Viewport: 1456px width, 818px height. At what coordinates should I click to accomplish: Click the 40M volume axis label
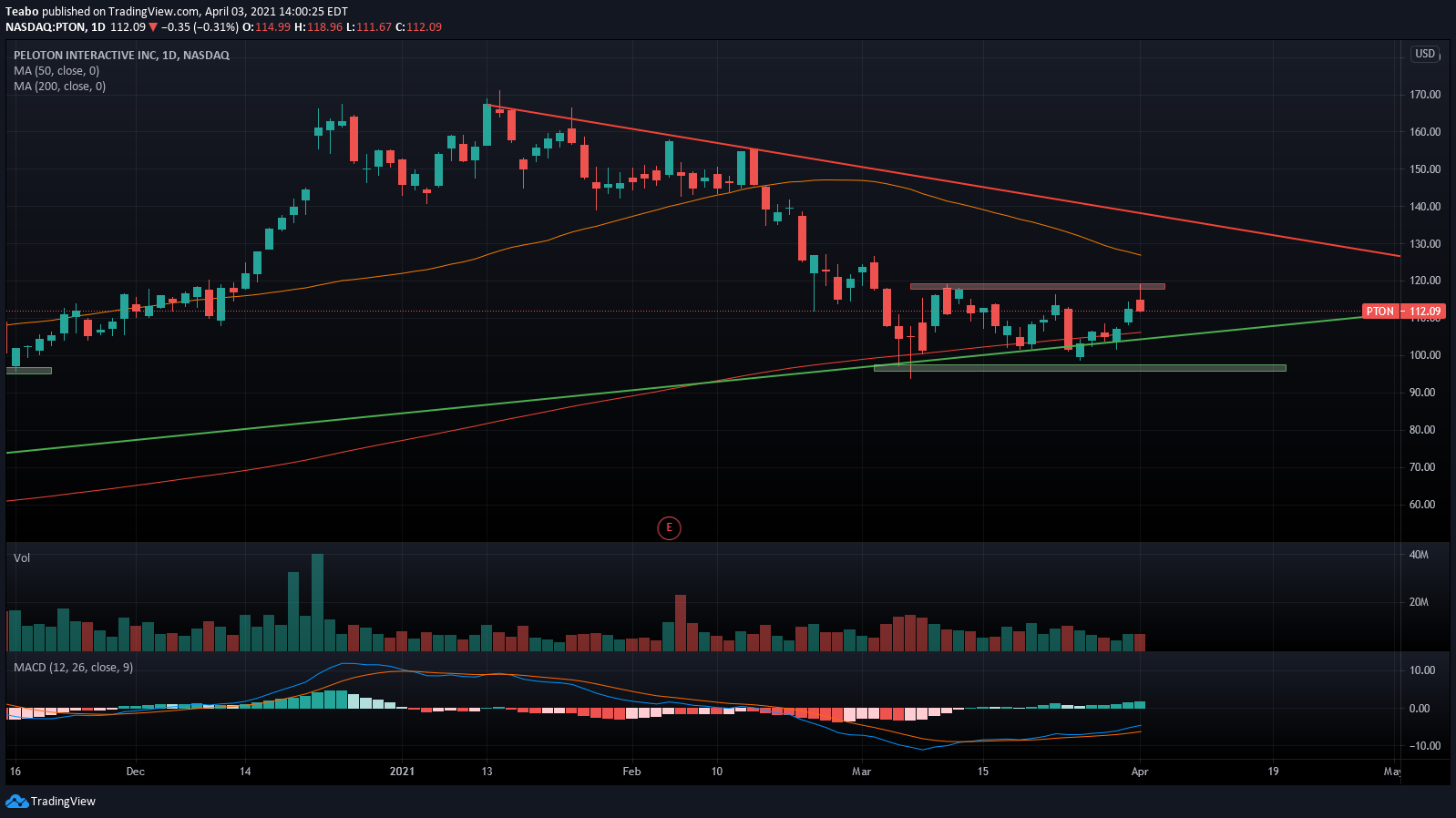(1419, 555)
